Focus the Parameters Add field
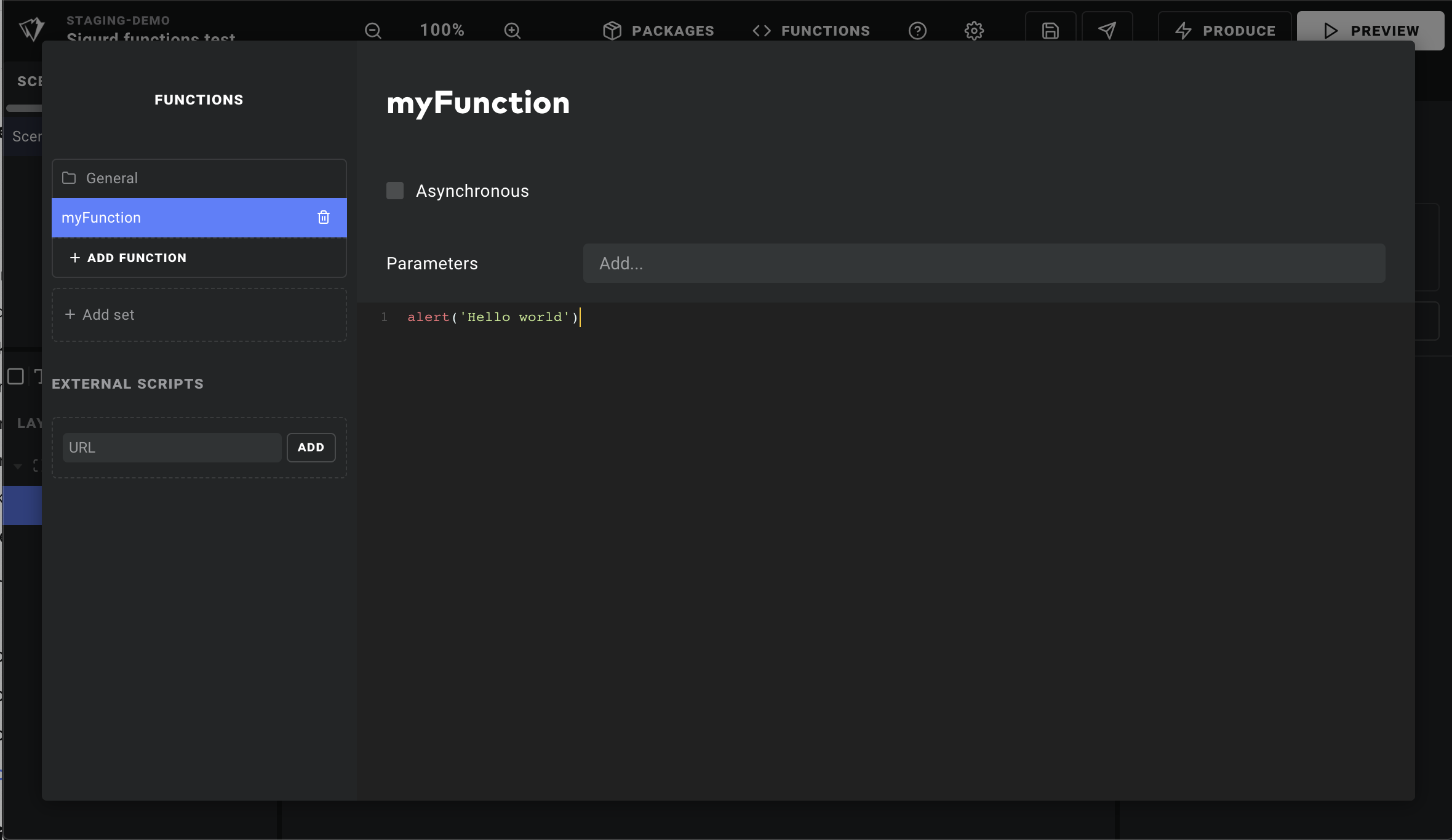Viewport: 1452px width, 840px height. click(x=984, y=263)
